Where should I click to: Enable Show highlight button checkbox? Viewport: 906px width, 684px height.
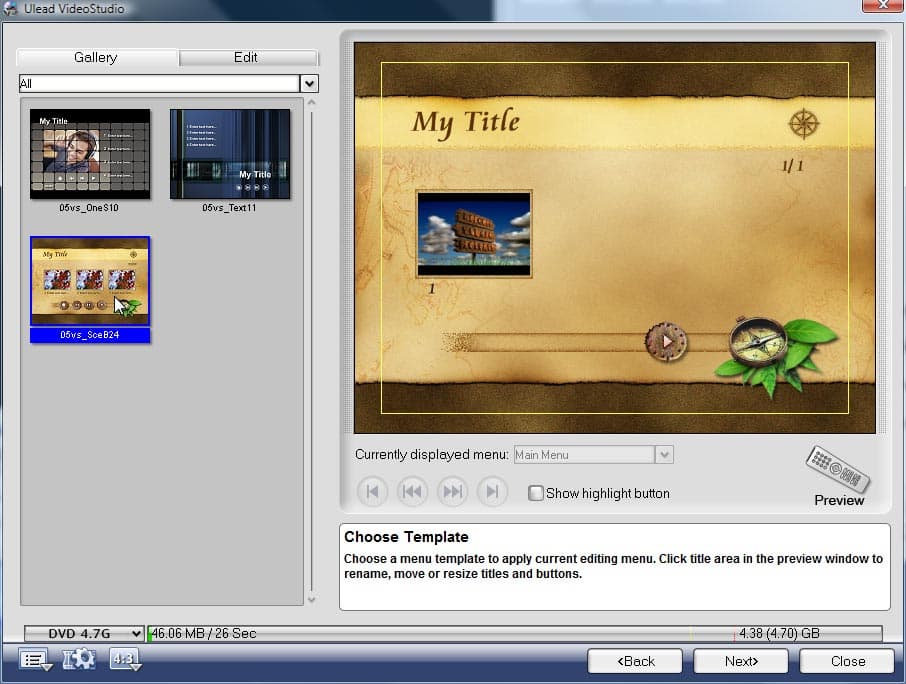[536, 493]
